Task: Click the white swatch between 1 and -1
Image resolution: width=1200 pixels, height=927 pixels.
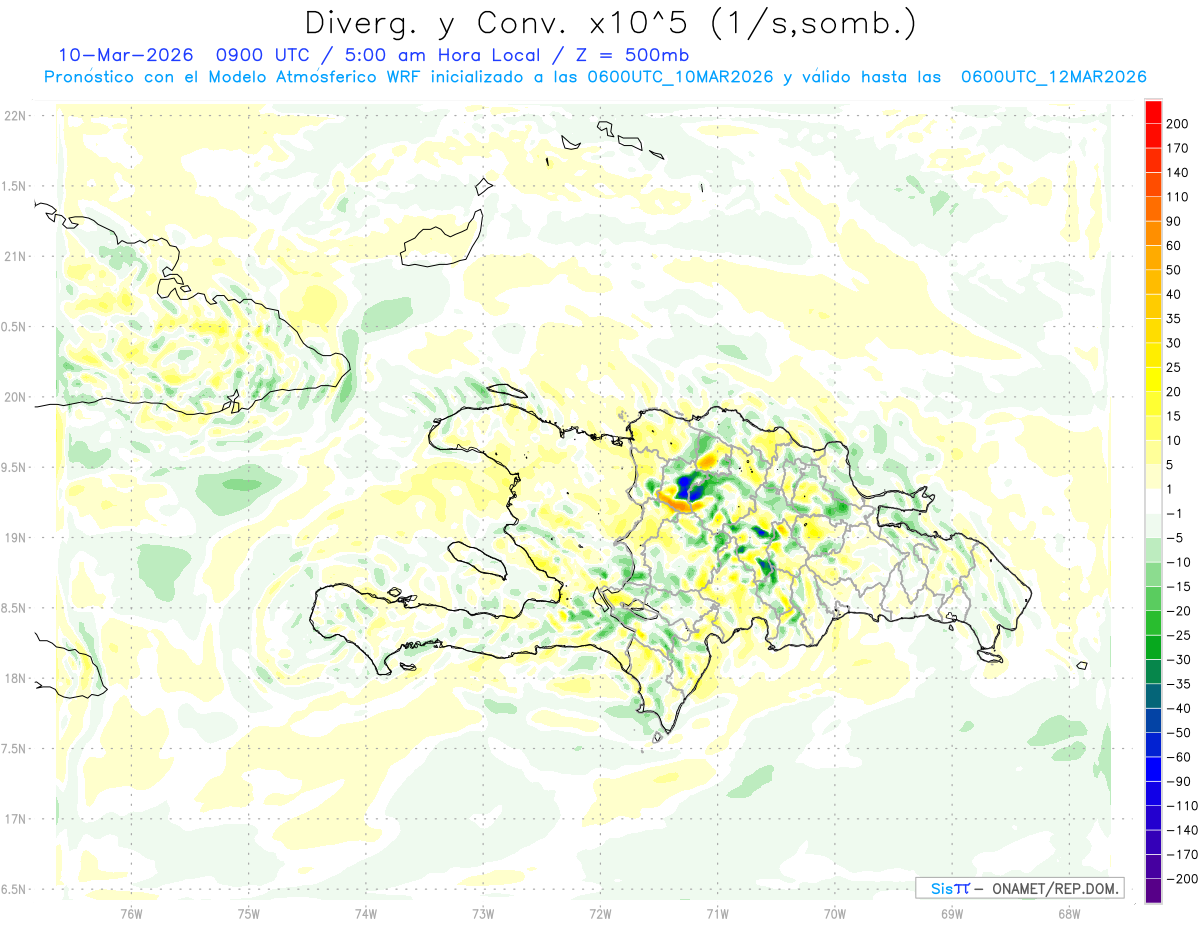Action: pos(1153,502)
